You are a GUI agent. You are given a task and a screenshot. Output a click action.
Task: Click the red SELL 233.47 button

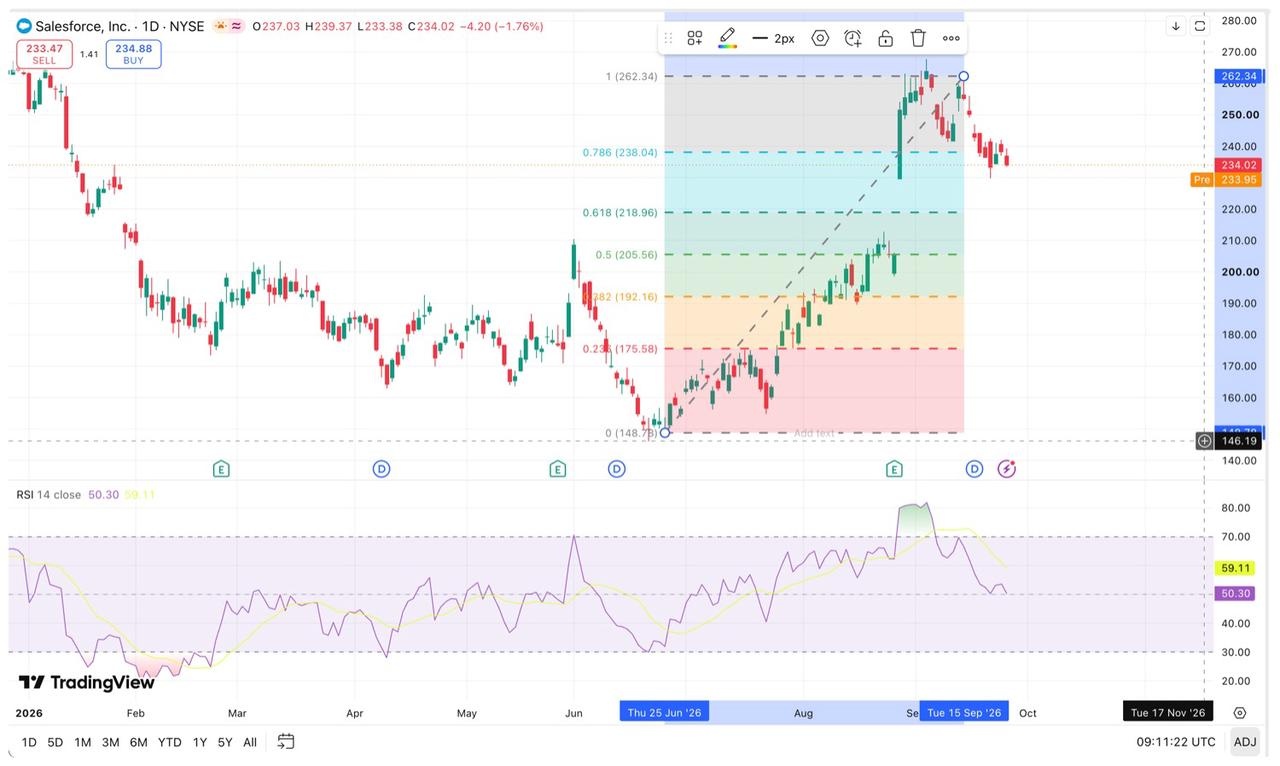pos(44,54)
